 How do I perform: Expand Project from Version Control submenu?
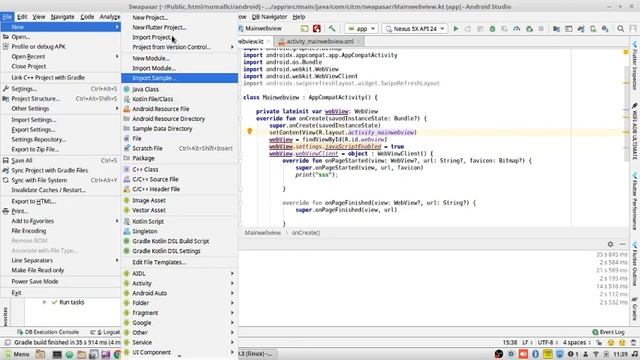(180, 47)
